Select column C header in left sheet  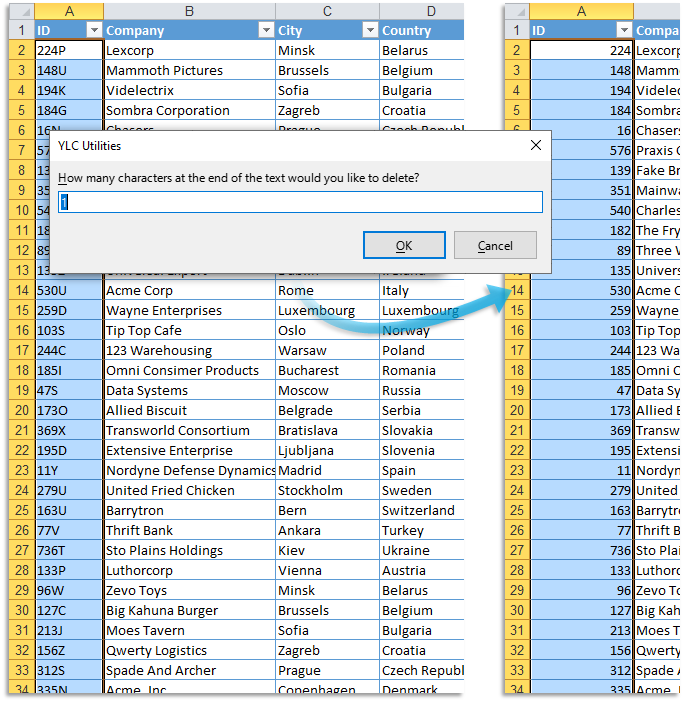(327, 11)
